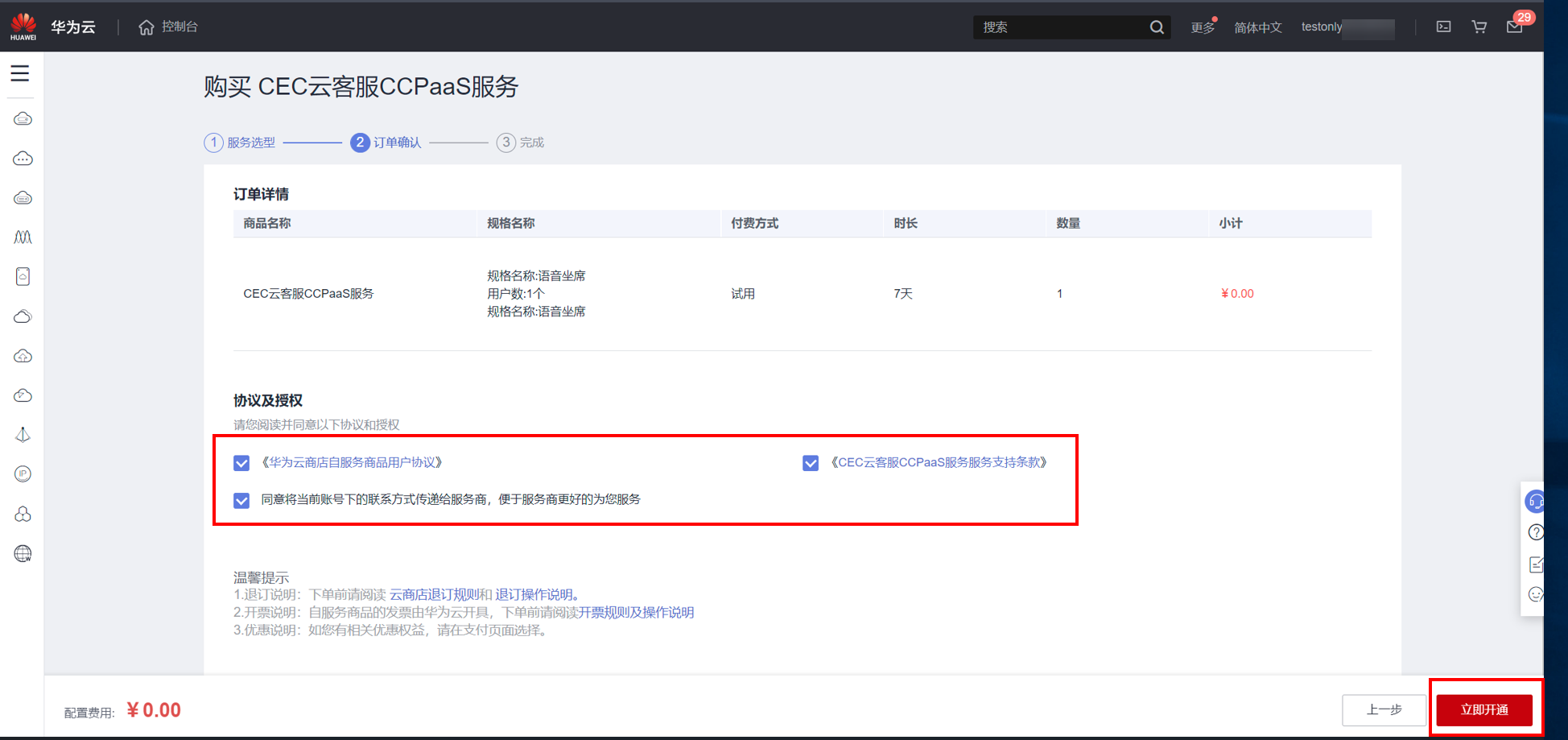The width and height of the screenshot is (1568, 740).
Task: Click sidebar cloud with clock icon
Action: tap(23, 395)
